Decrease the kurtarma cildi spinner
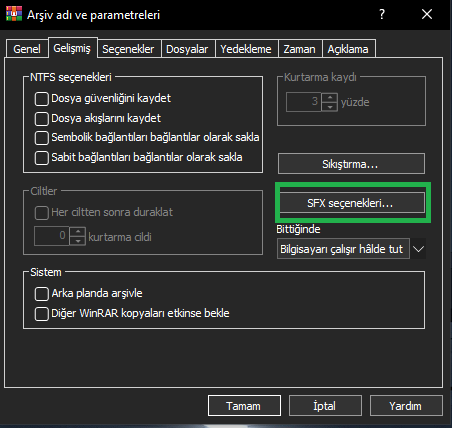 (x=78, y=241)
